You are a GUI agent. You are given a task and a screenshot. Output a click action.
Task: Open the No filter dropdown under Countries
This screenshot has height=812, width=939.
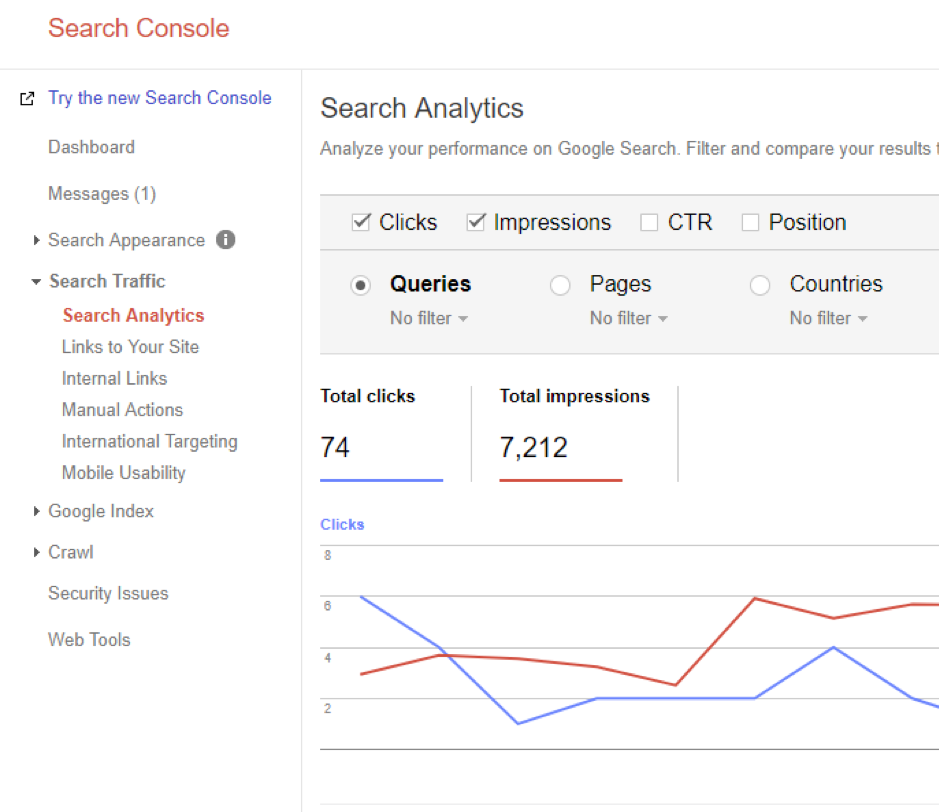click(x=829, y=318)
